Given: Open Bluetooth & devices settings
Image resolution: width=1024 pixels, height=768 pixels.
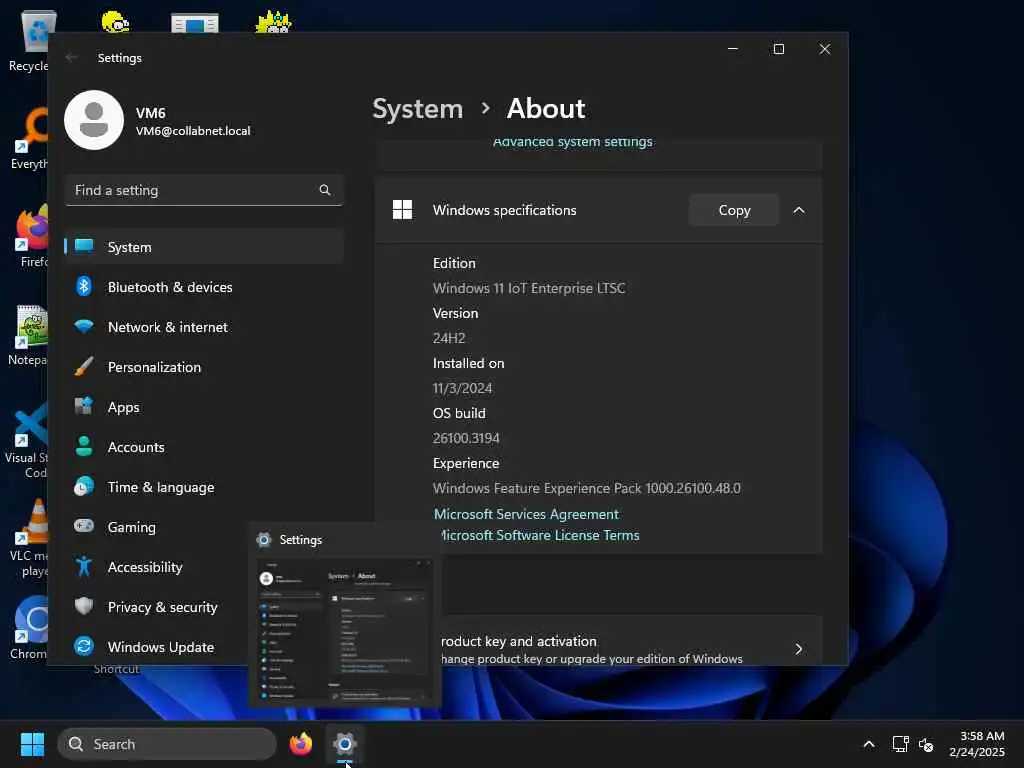Looking at the screenshot, I should coord(204,287).
